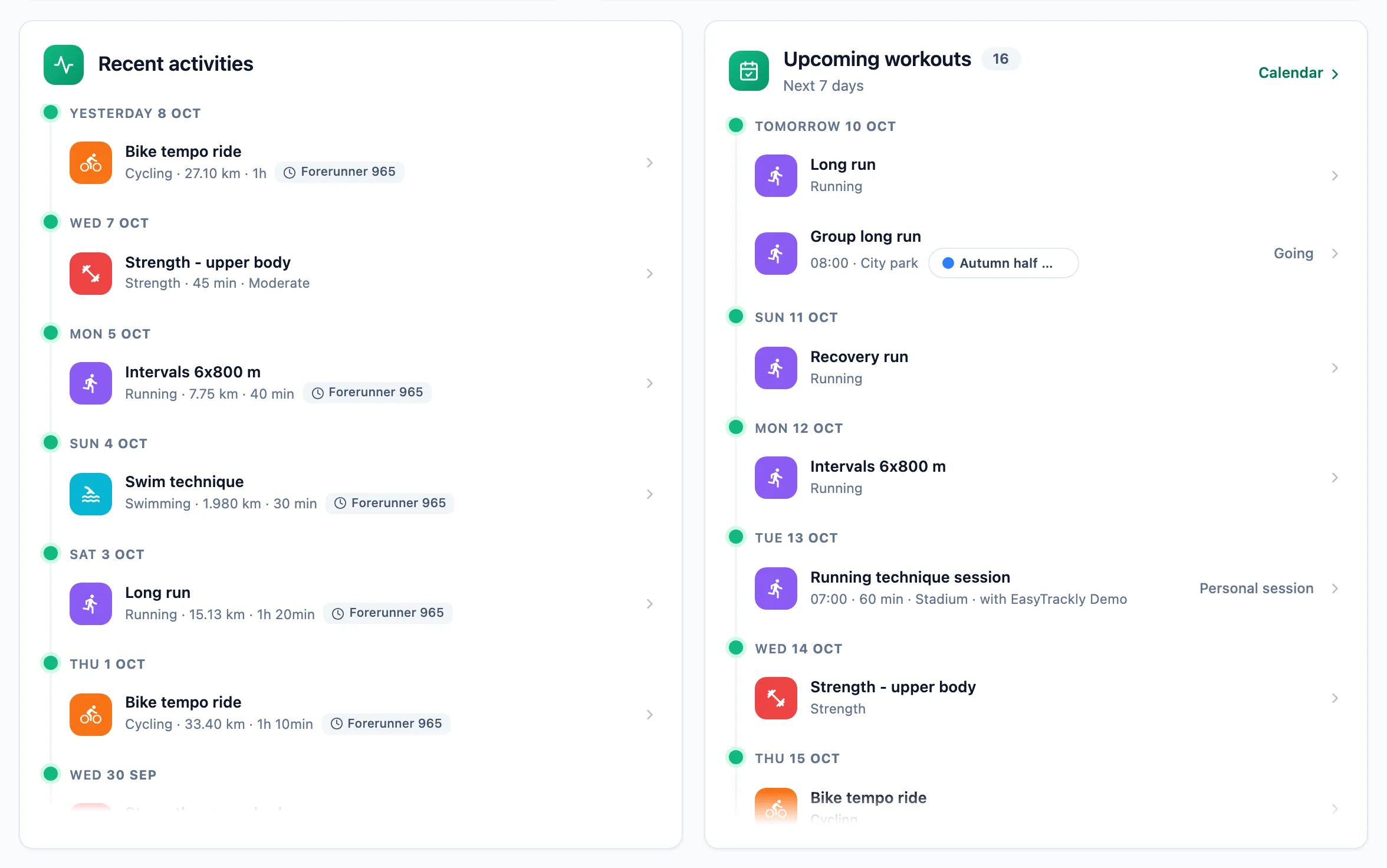
Task: Click cycling icon for 1 Oct Bike tempo ride
Action: [x=91, y=715]
